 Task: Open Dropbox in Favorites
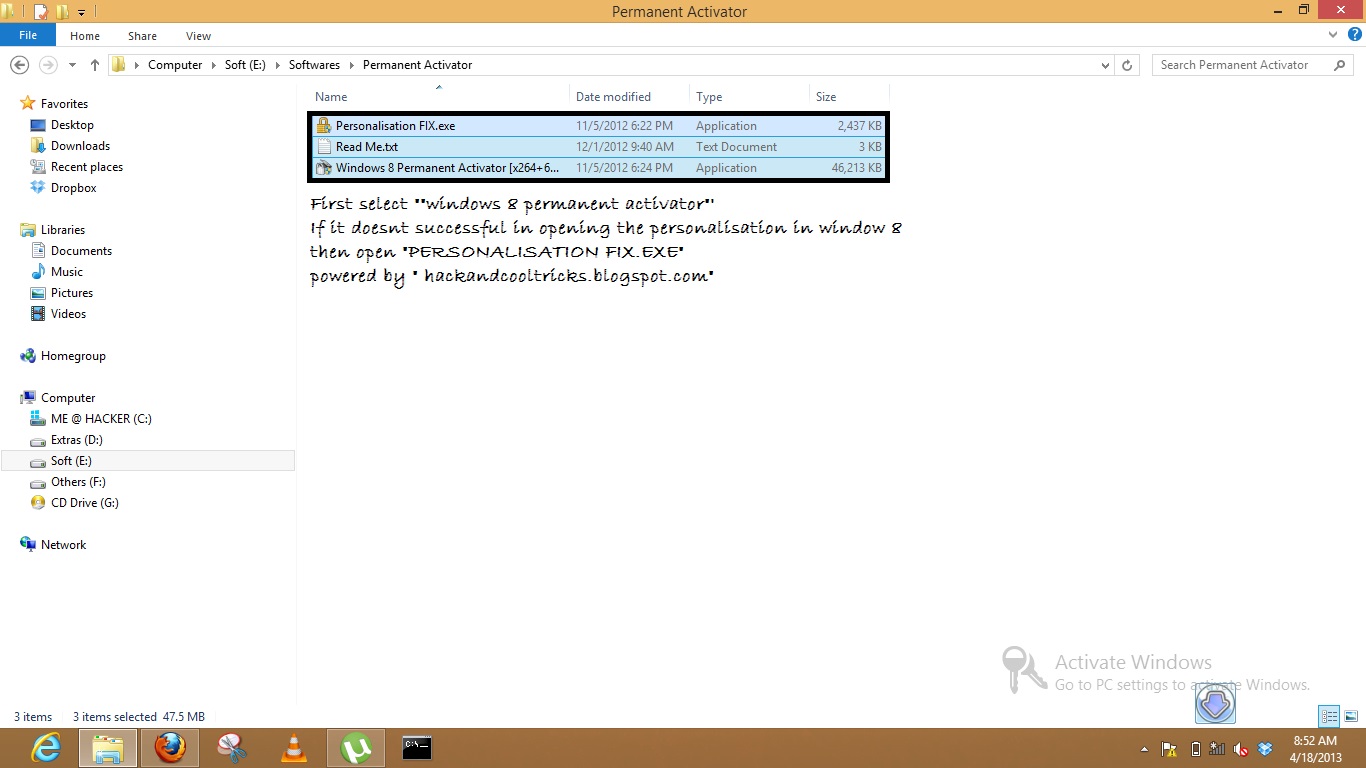coord(73,188)
